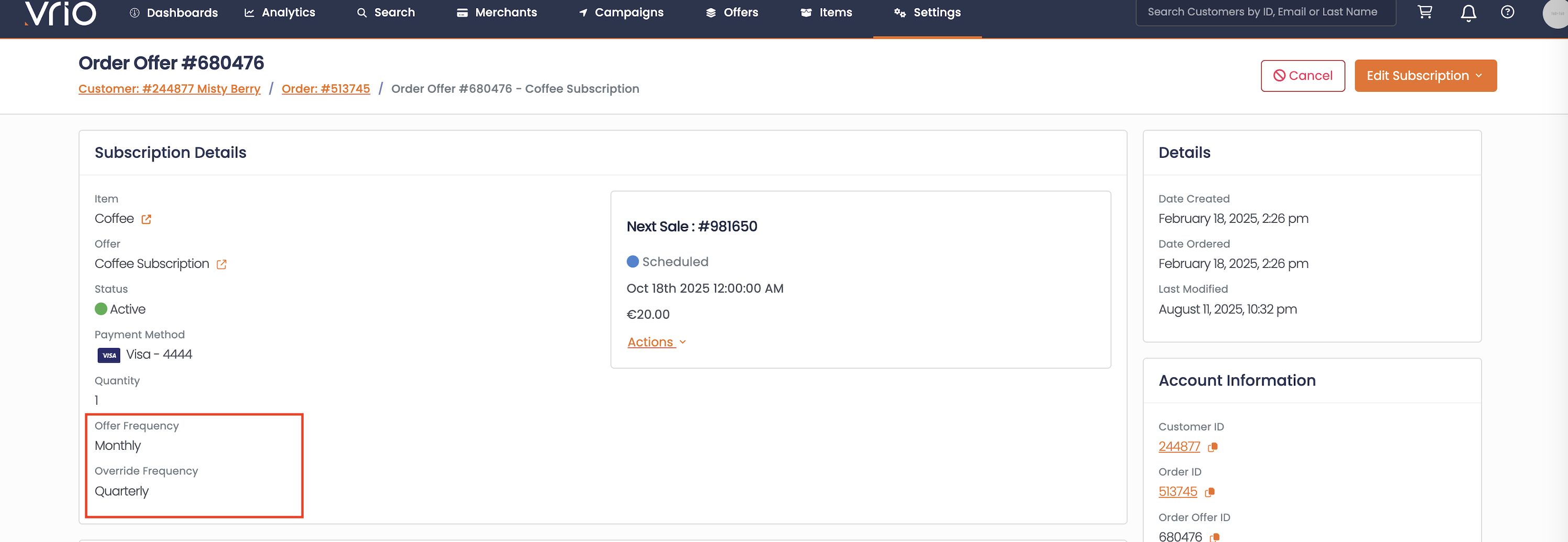Open the Settings menu

tap(927, 13)
